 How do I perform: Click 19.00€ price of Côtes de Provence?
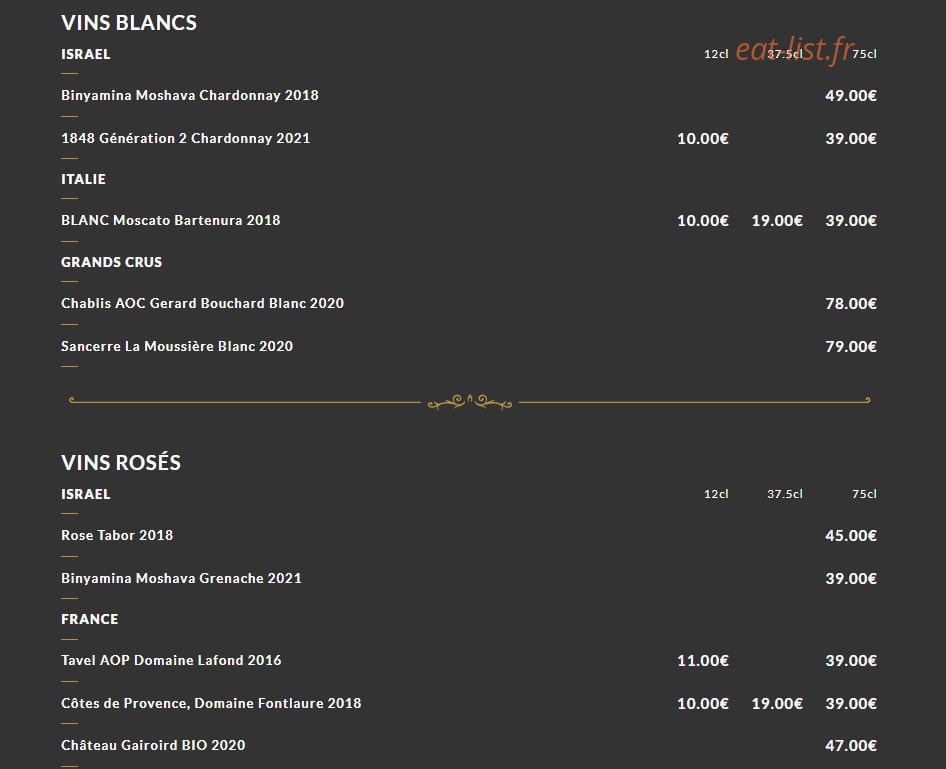777,704
